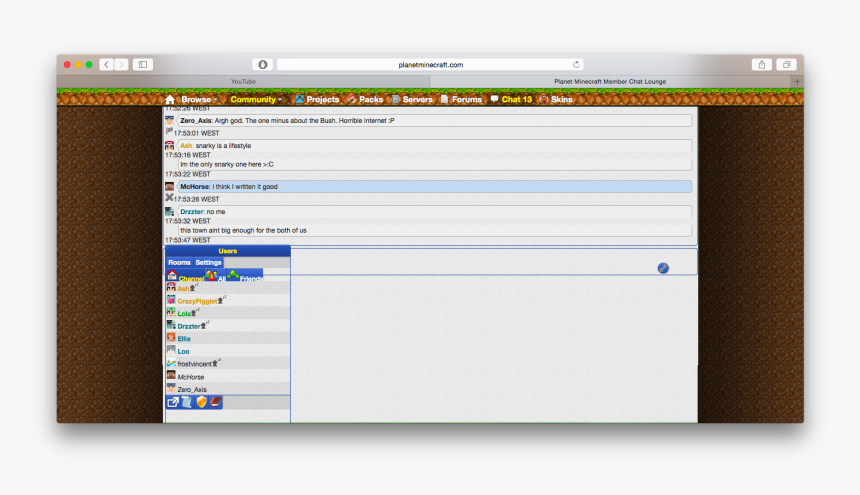Click CrazyPigglet's avatar in users list

[171, 300]
